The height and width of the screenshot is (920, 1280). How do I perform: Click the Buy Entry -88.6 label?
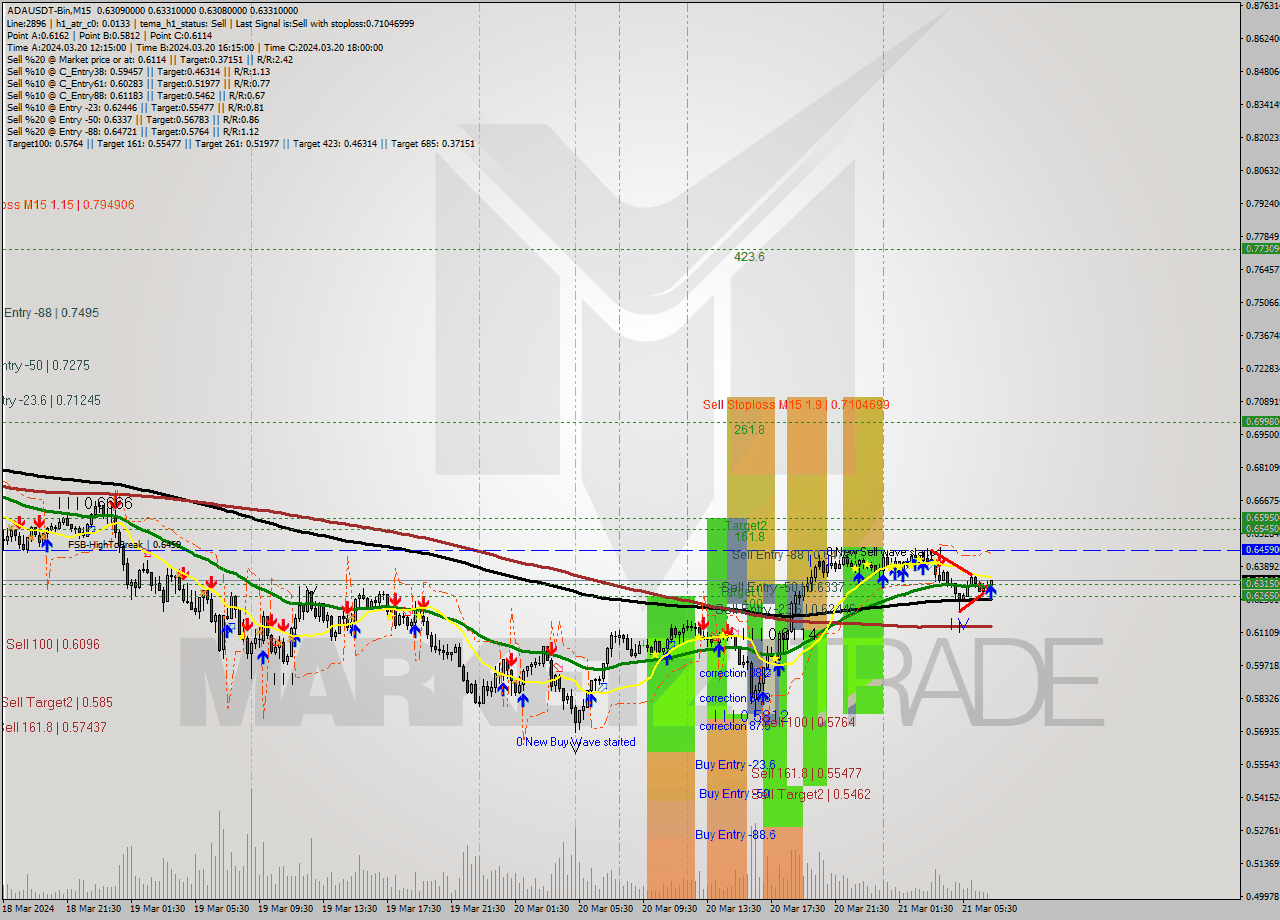point(736,834)
